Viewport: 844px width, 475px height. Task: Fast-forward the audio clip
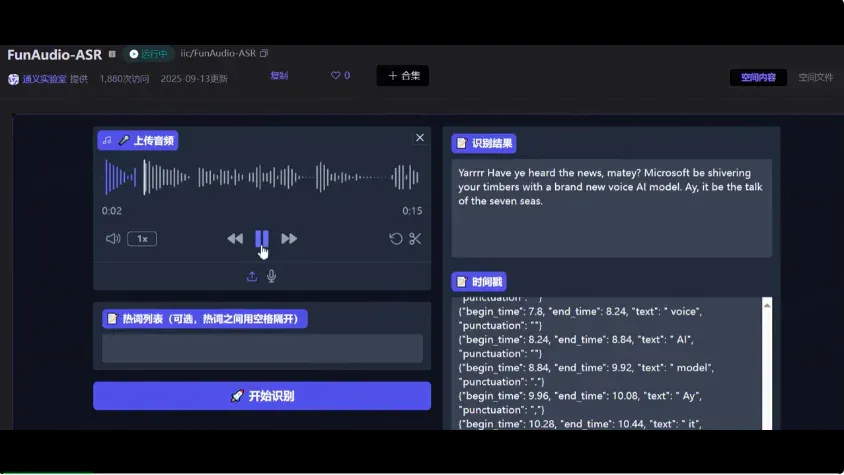click(289, 239)
